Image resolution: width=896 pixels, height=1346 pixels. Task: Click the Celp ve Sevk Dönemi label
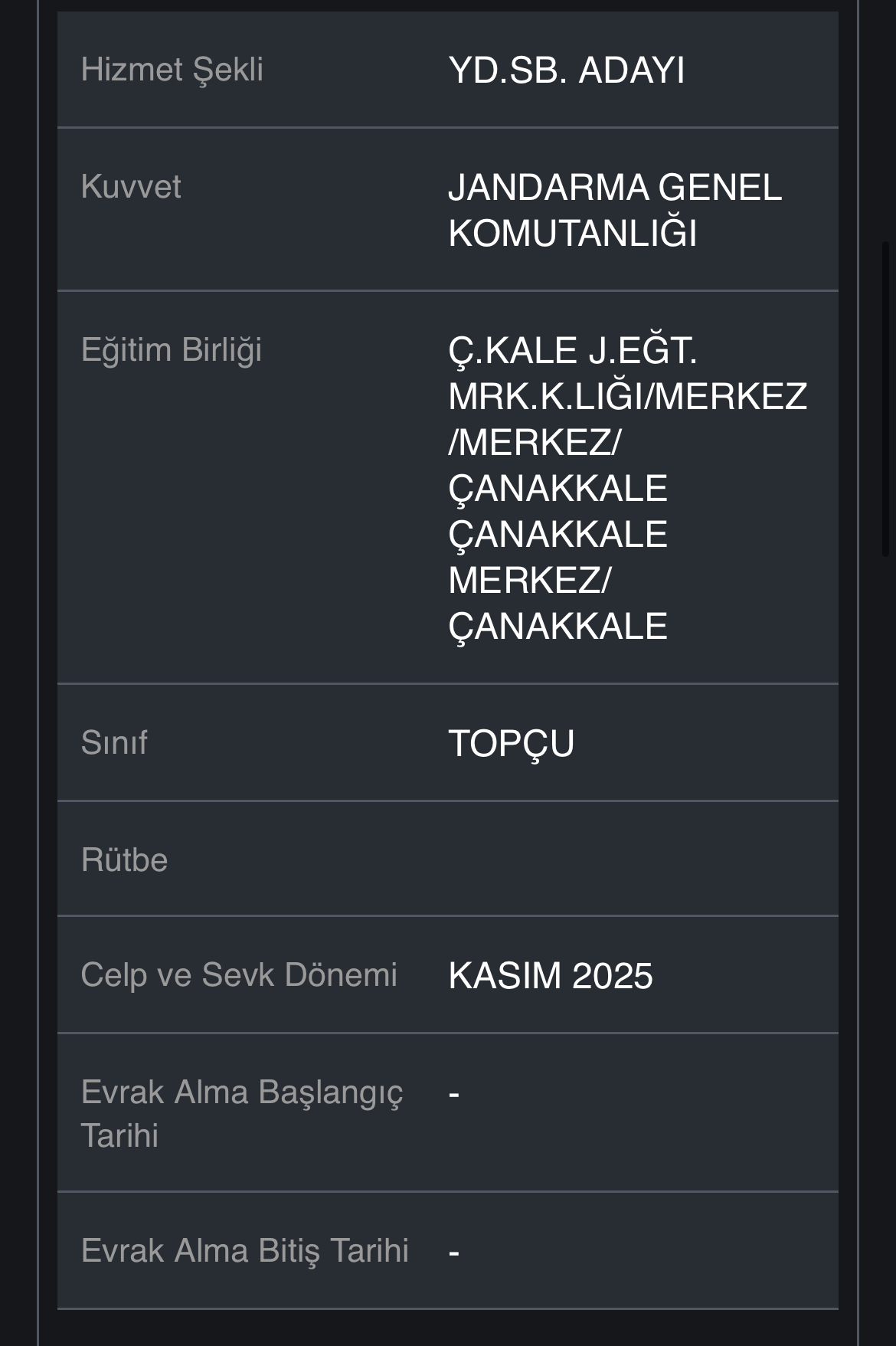(x=239, y=975)
